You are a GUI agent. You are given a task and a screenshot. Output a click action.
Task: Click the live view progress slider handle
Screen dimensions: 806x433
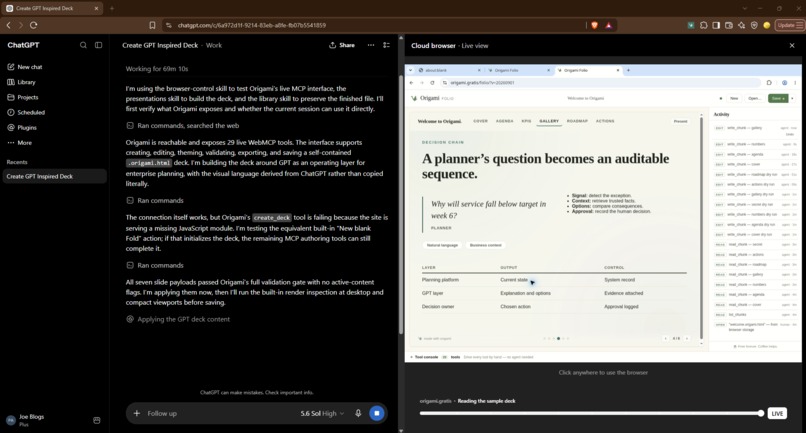pos(761,413)
